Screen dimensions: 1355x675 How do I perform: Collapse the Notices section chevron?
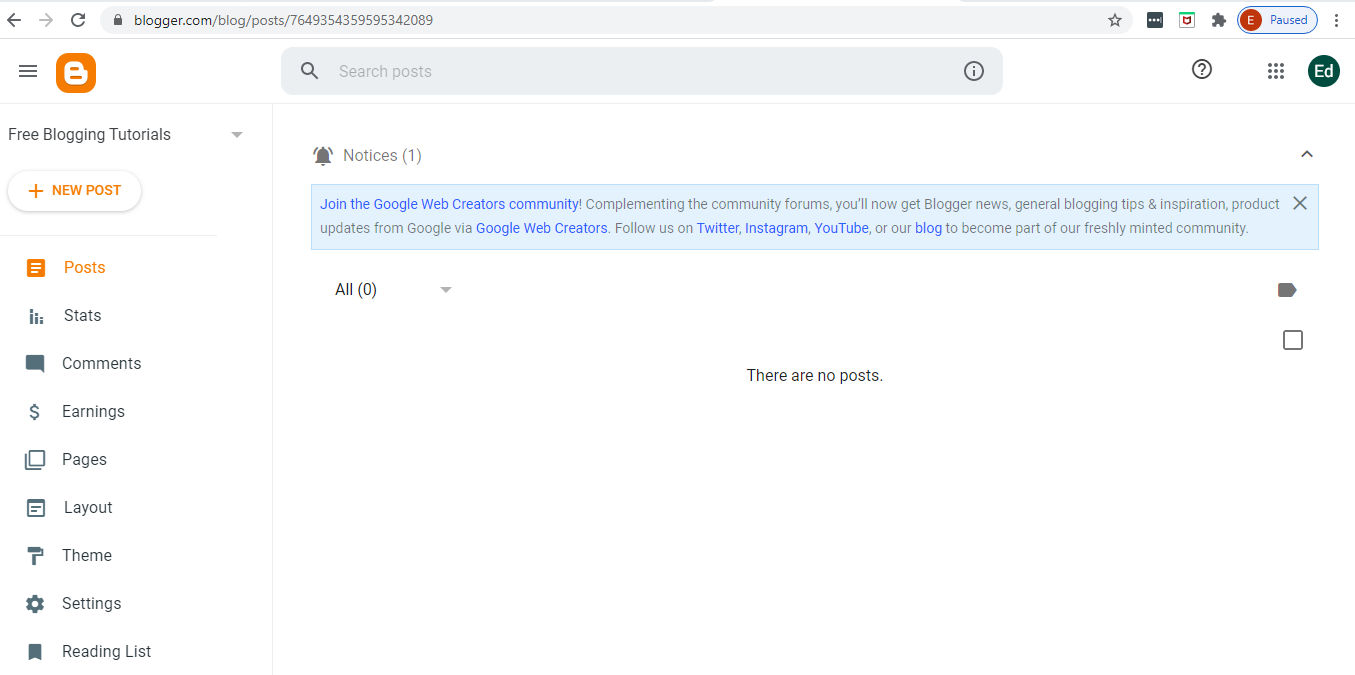click(1306, 154)
